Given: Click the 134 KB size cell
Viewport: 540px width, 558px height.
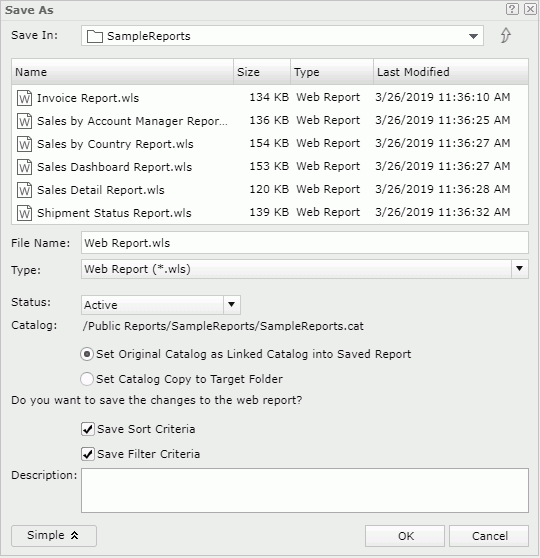Looking at the screenshot, I should [269, 97].
